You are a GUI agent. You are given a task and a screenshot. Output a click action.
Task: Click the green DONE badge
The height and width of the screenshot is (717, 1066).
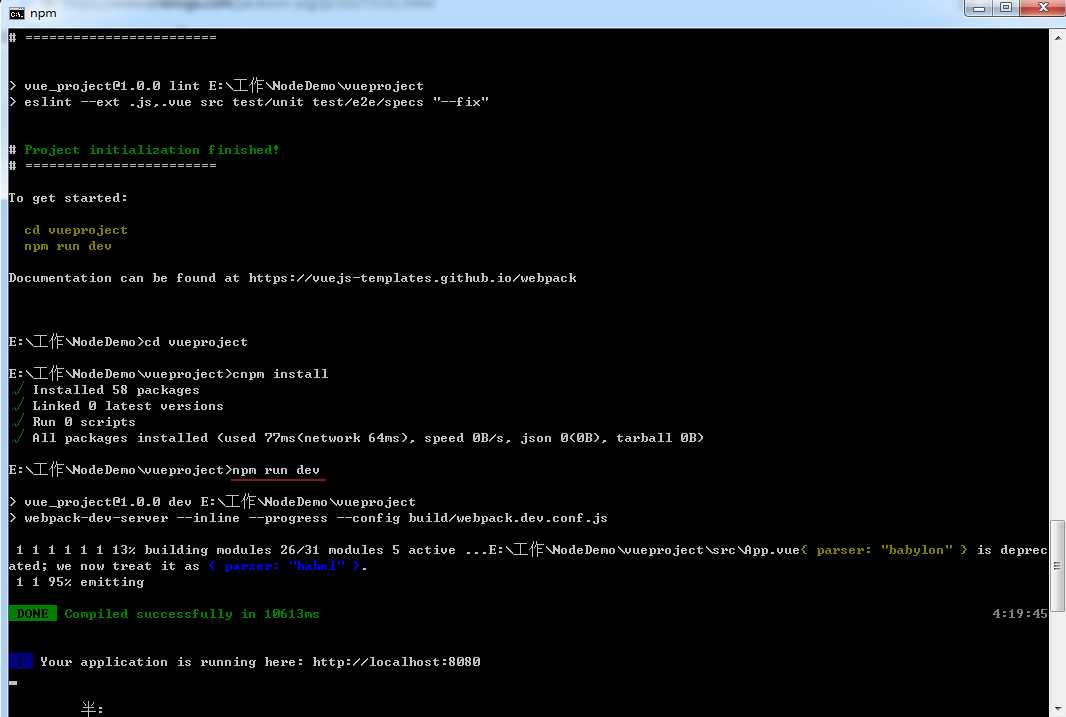point(33,614)
